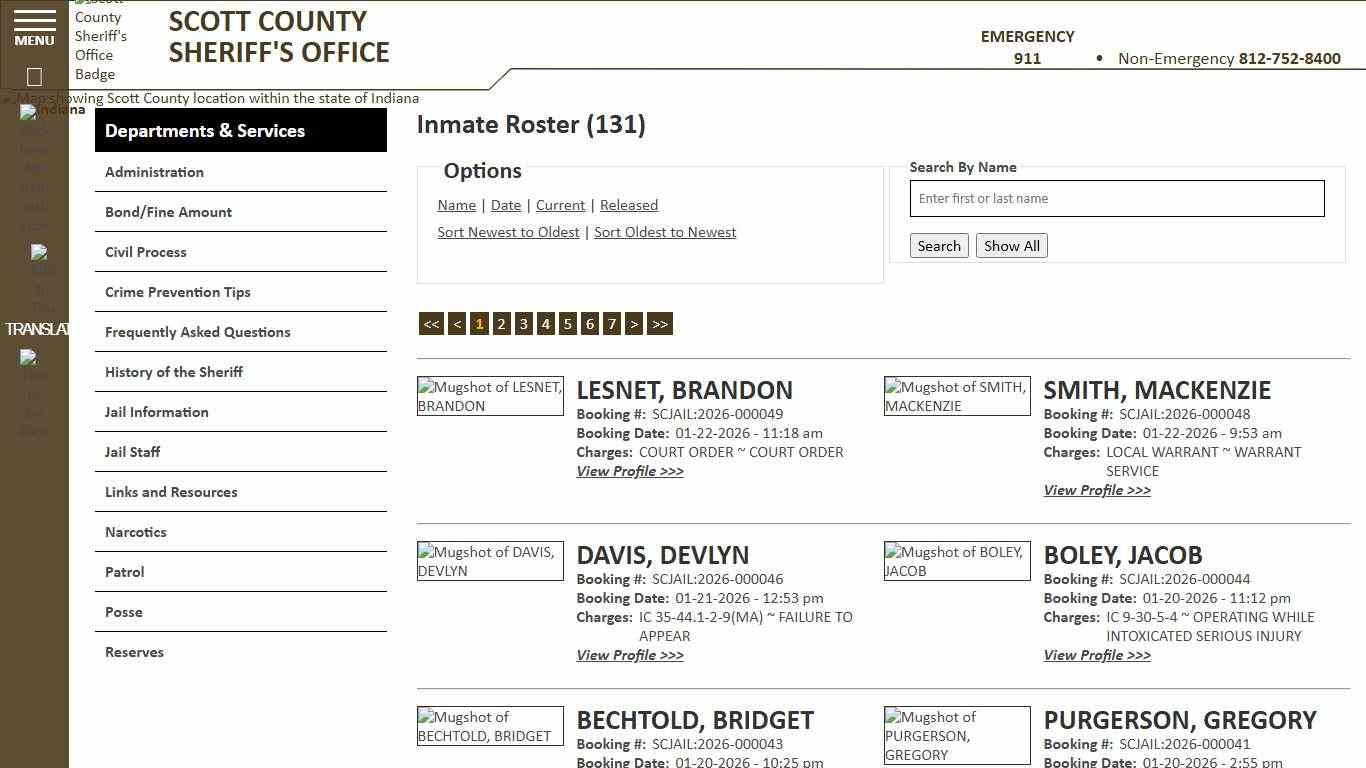
Task: Click the mugshot of BOLEY, JACOB
Action: (956, 561)
